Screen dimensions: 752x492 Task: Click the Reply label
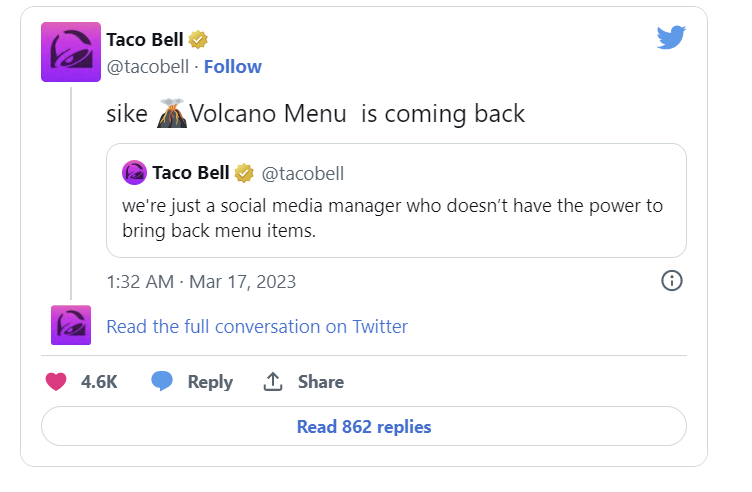[210, 381]
